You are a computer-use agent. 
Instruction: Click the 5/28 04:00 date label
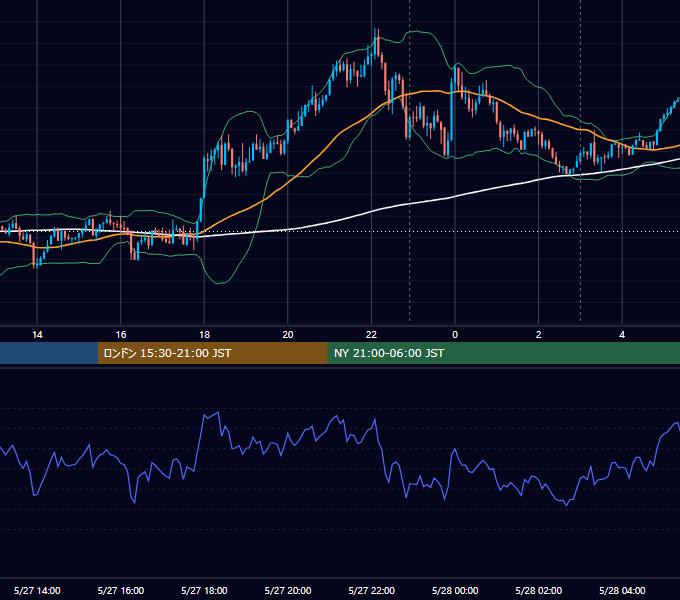[x=622, y=590]
